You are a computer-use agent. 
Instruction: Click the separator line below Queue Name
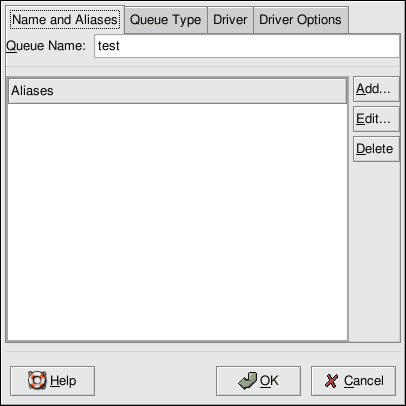click(x=203, y=67)
